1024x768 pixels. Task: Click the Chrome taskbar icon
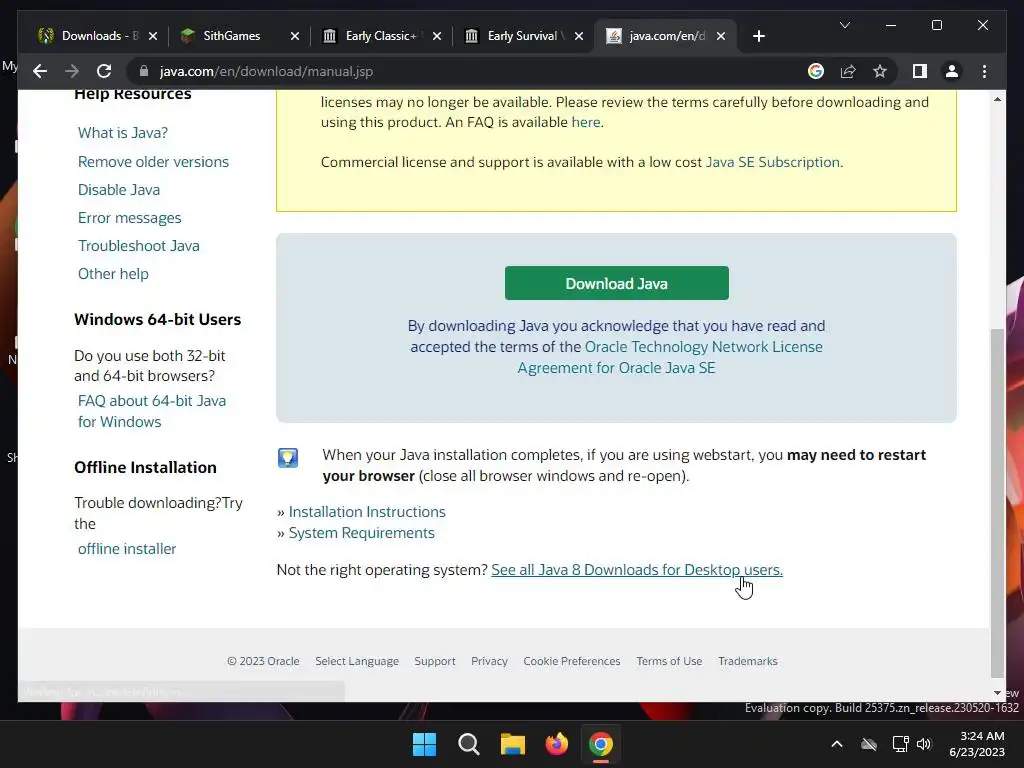(601, 744)
